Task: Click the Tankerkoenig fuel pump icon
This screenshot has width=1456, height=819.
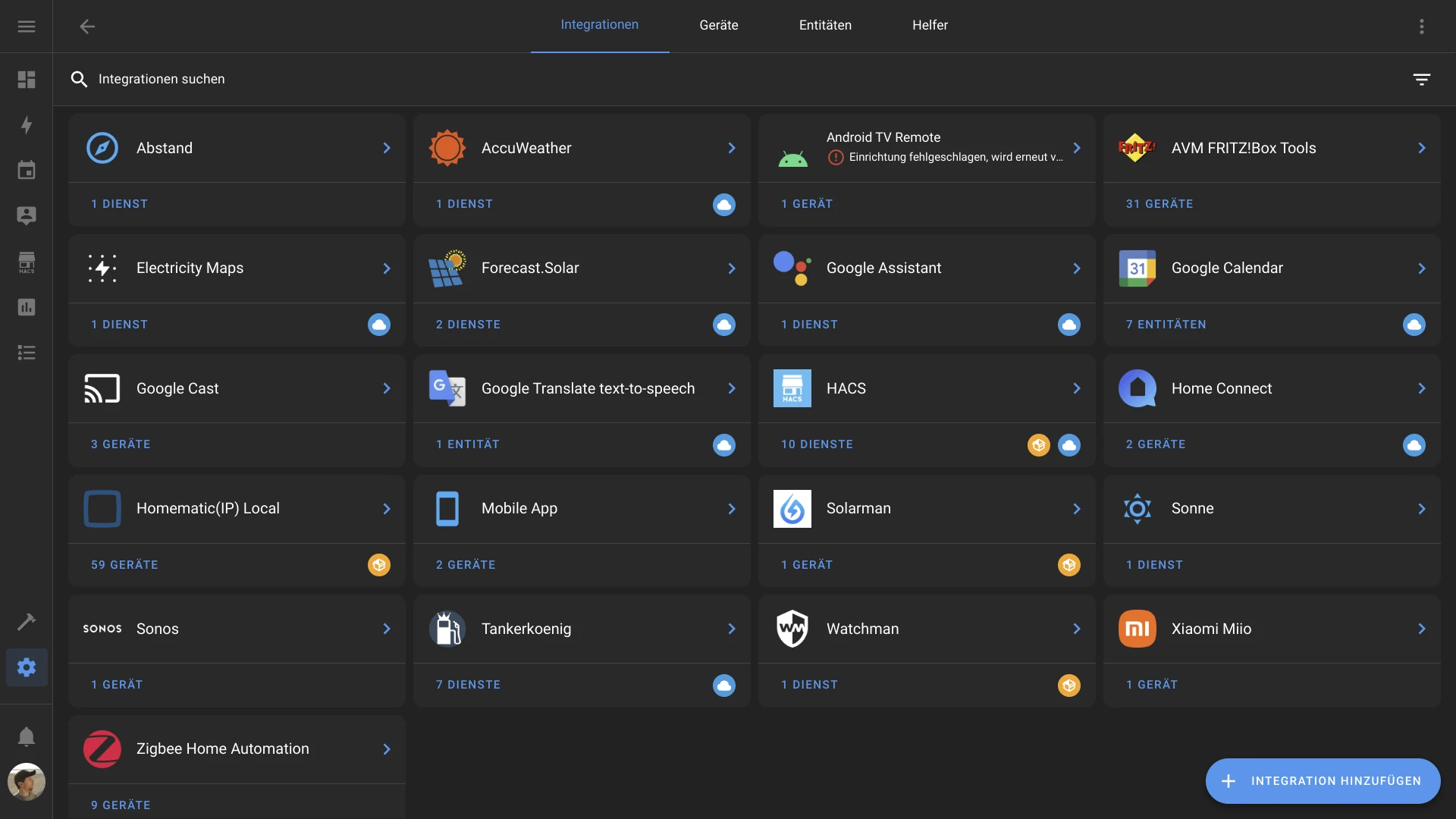Action: click(447, 629)
